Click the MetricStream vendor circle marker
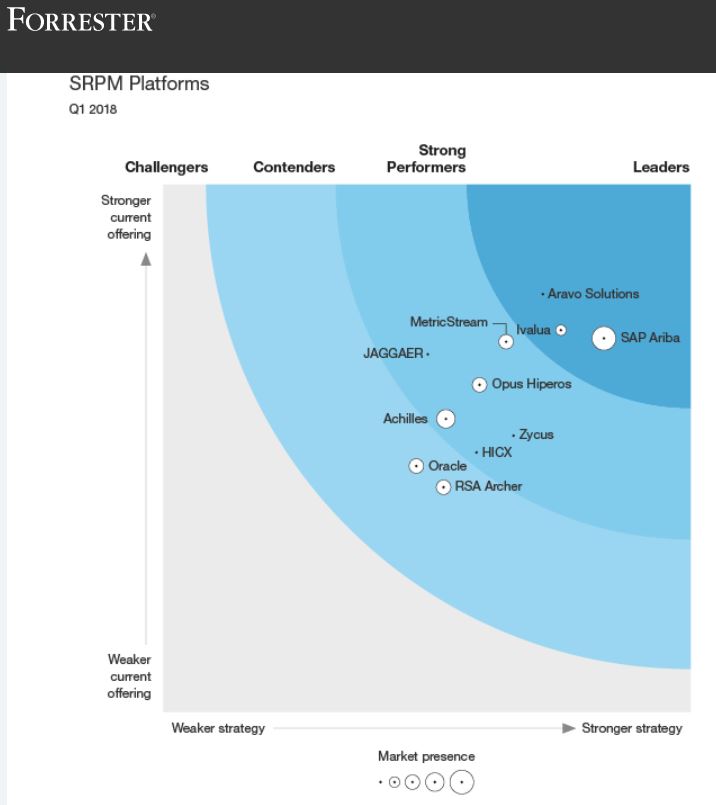 (506, 341)
